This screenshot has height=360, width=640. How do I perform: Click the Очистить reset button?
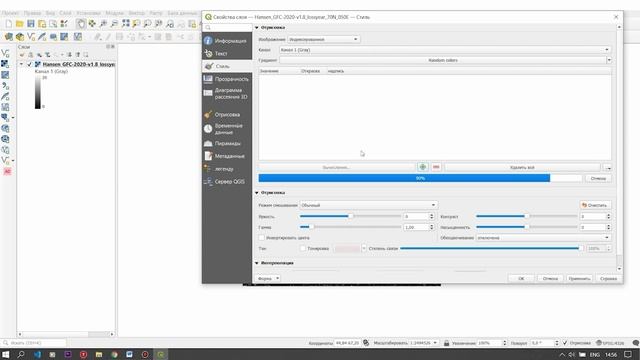point(595,205)
